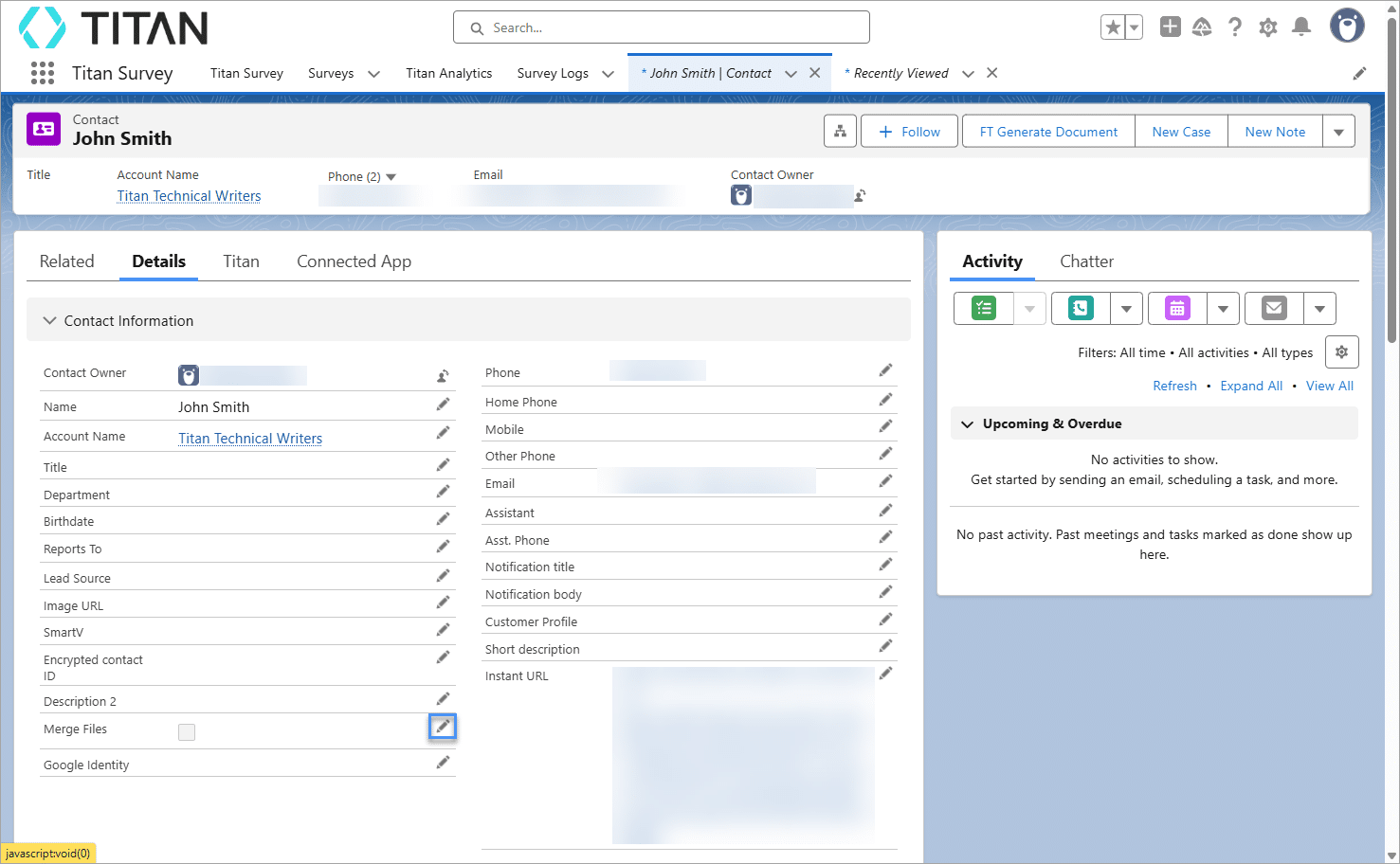This screenshot has width=1400, height=864.
Task: Open the Setup gear icon
Action: point(1268,27)
